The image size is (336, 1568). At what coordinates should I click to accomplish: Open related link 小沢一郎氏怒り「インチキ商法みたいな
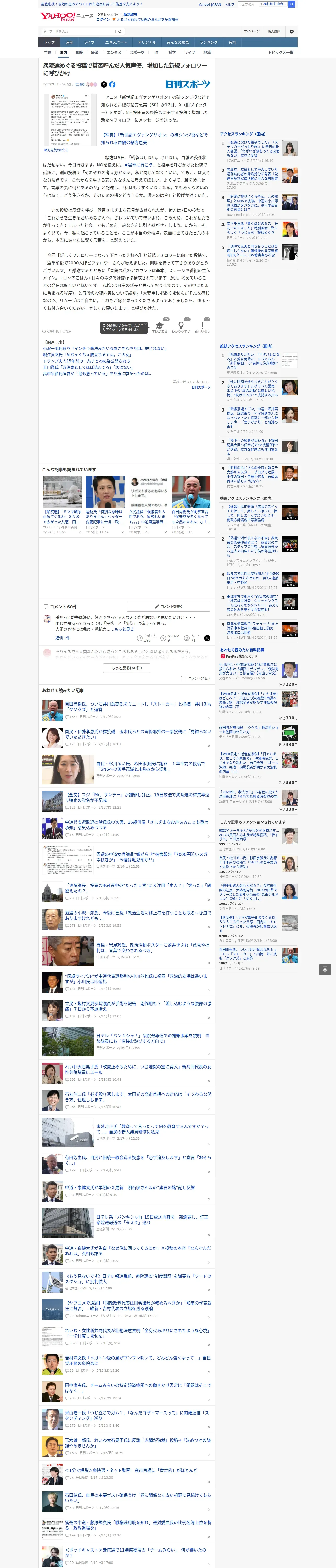tap(105, 349)
